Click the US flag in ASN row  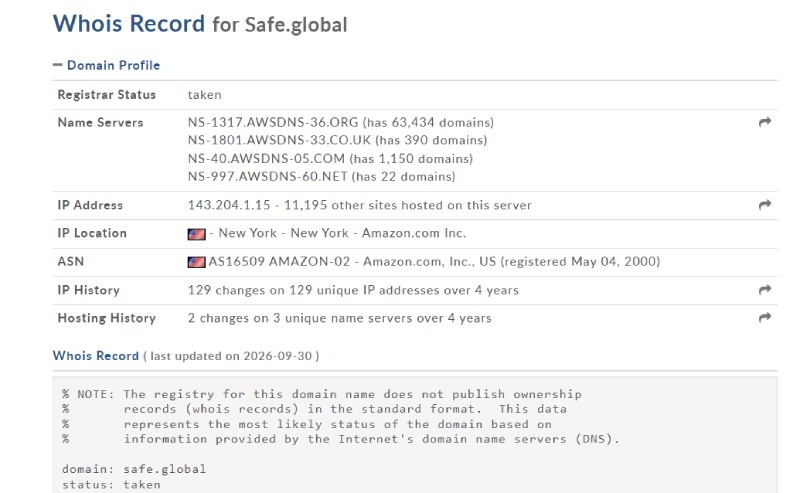[x=196, y=262]
